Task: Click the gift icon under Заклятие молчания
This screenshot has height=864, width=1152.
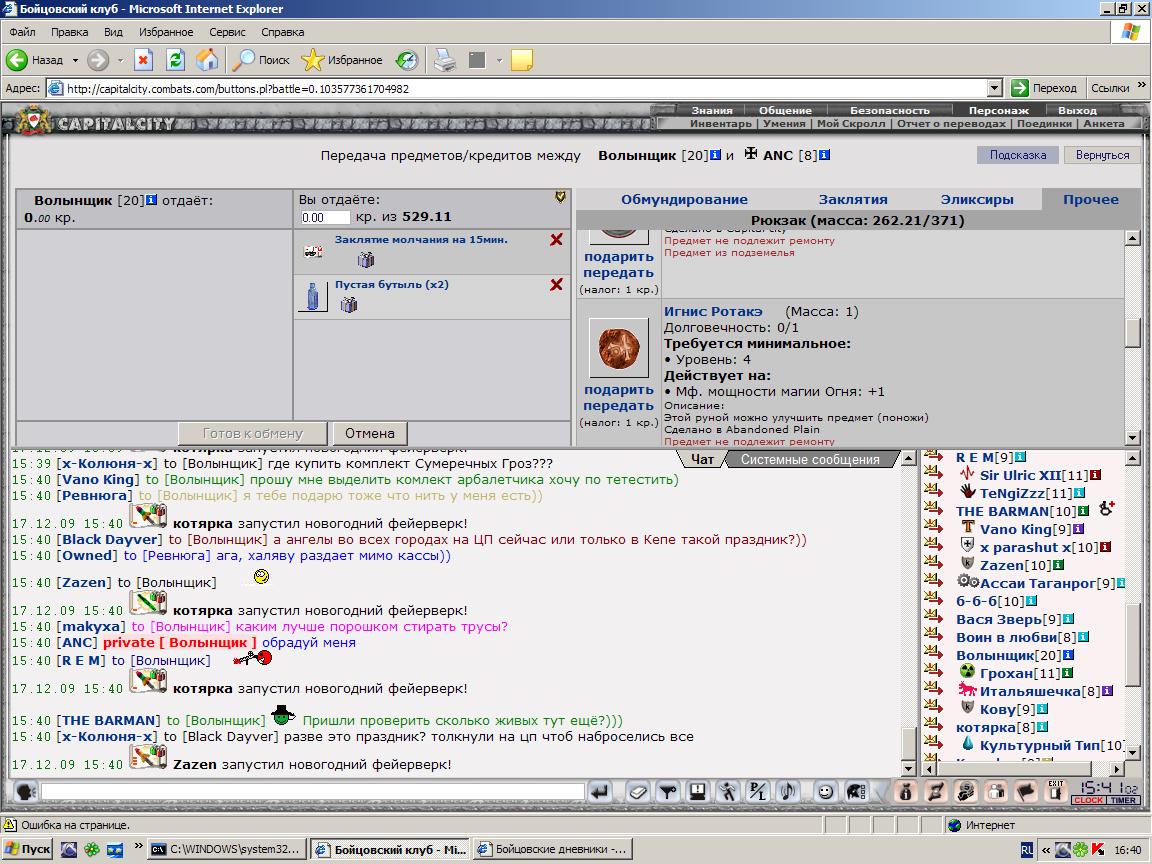Action: click(x=366, y=259)
